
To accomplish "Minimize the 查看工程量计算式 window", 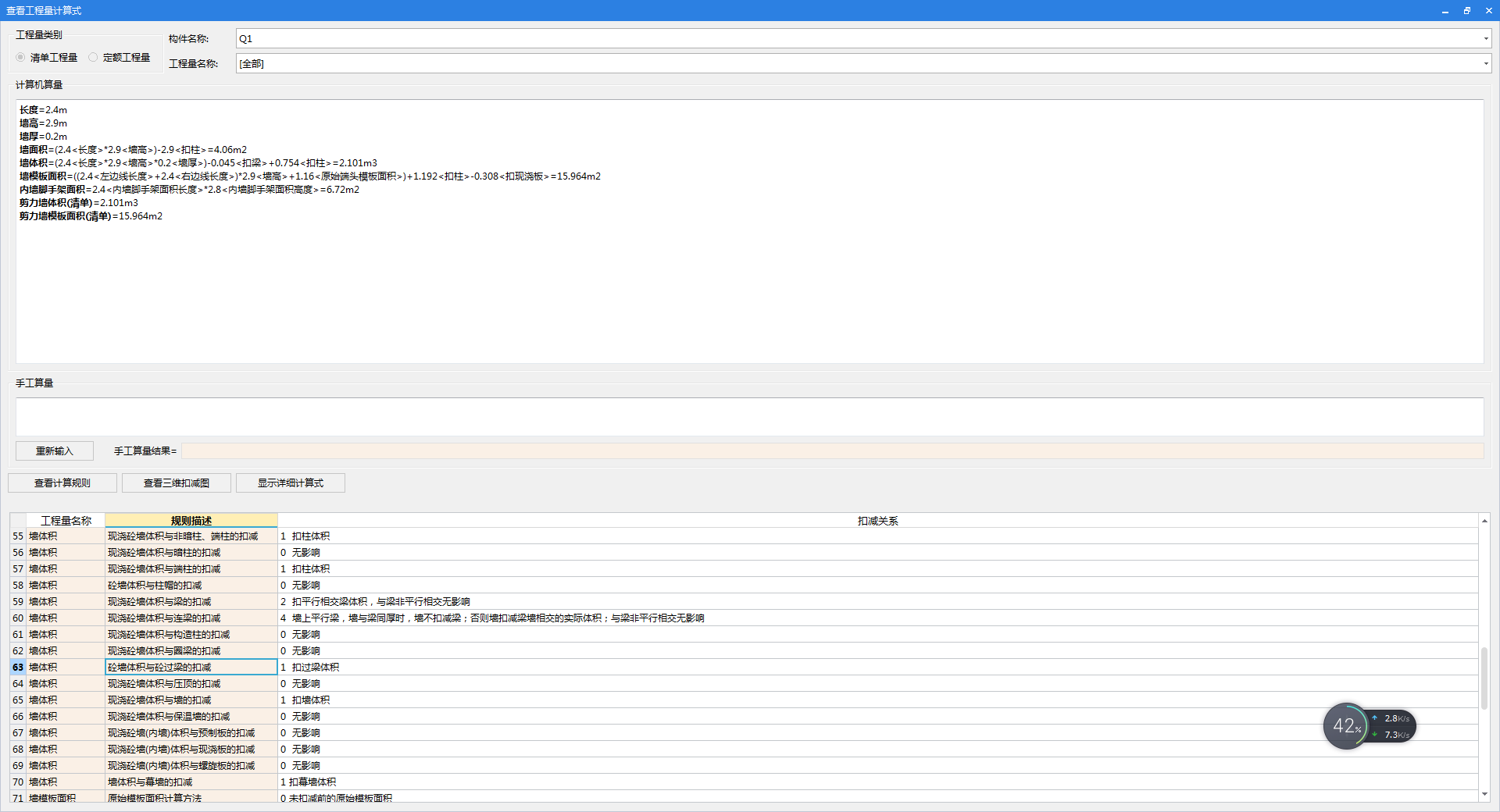I will [x=1445, y=11].
